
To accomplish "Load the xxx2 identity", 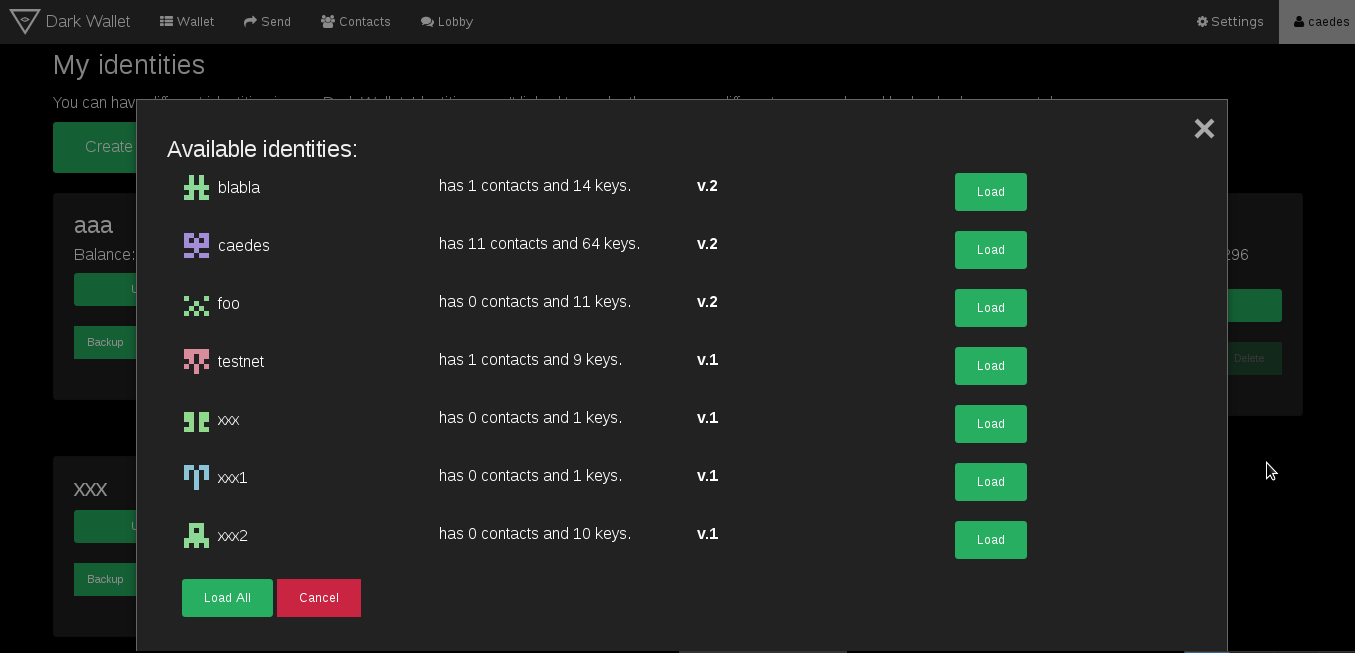I will [x=990, y=540].
